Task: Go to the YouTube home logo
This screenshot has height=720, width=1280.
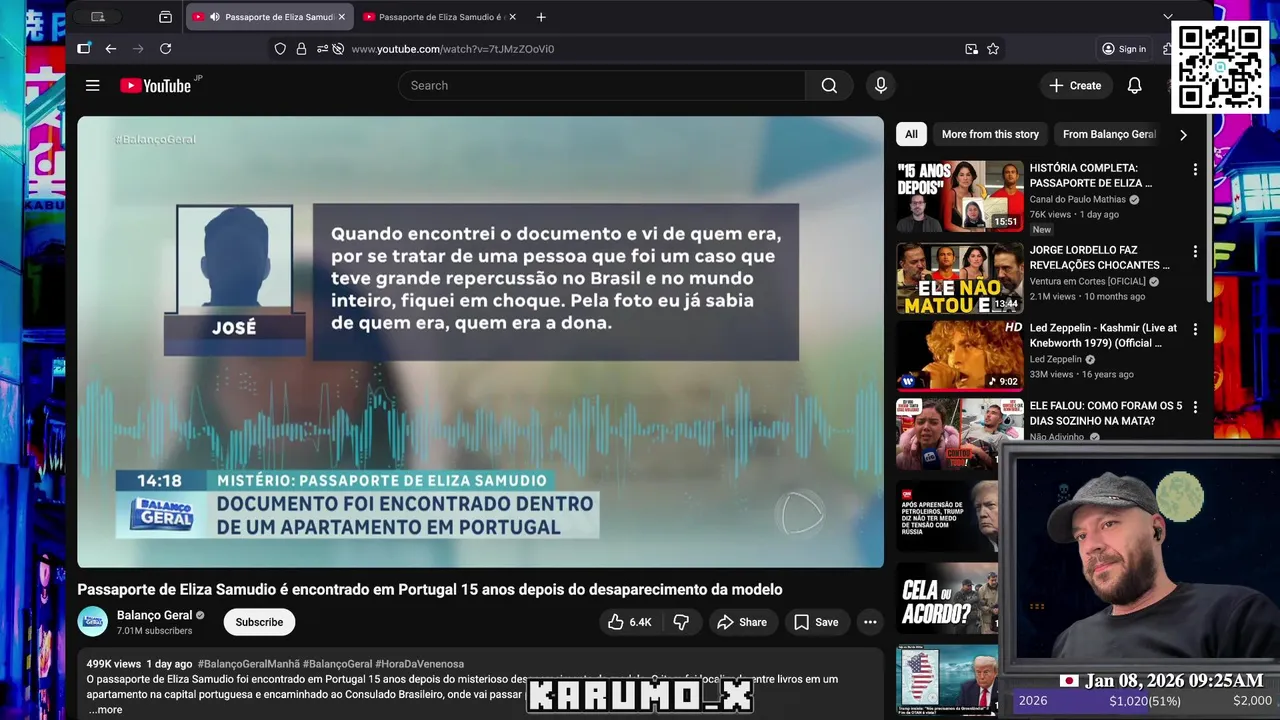Action: point(156,86)
